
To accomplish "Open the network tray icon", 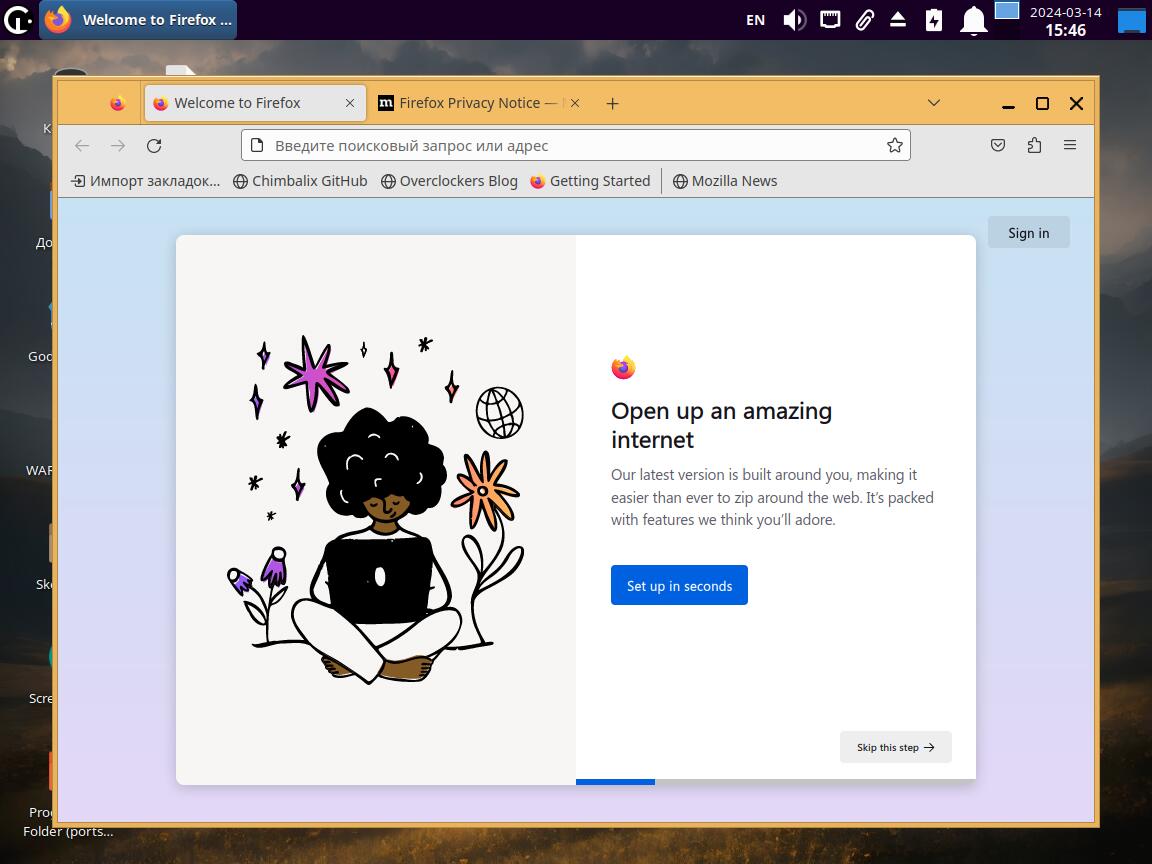I will (830, 20).
